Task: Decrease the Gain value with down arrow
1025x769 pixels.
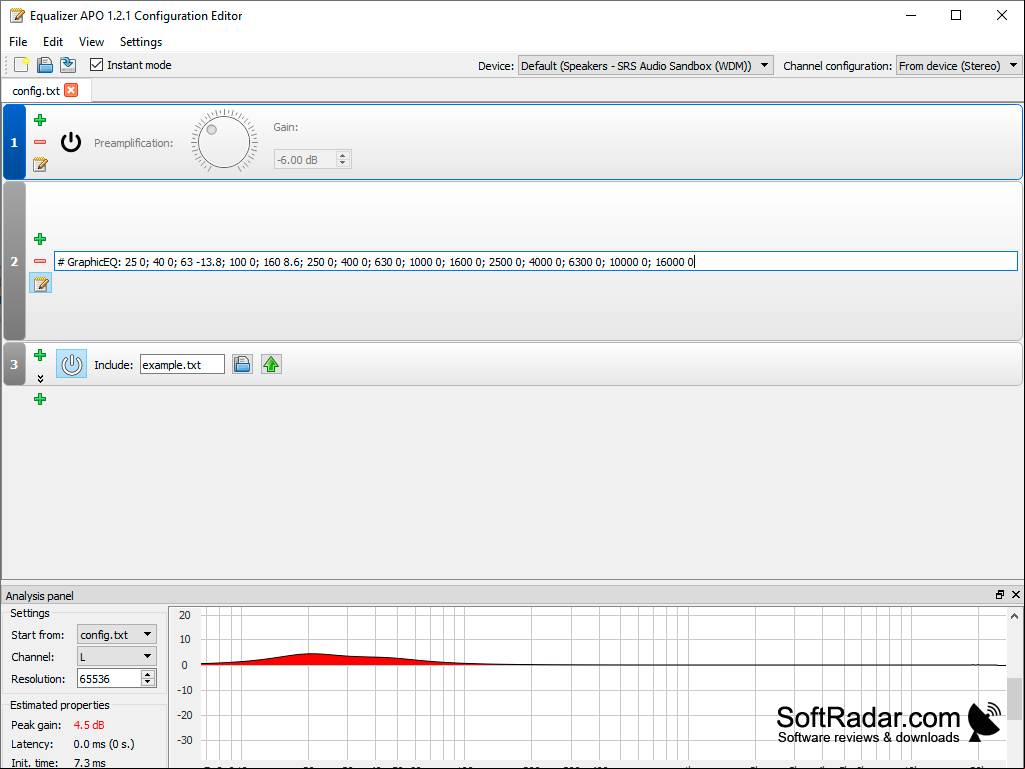Action: pyautogui.click(x=343, y=163)
